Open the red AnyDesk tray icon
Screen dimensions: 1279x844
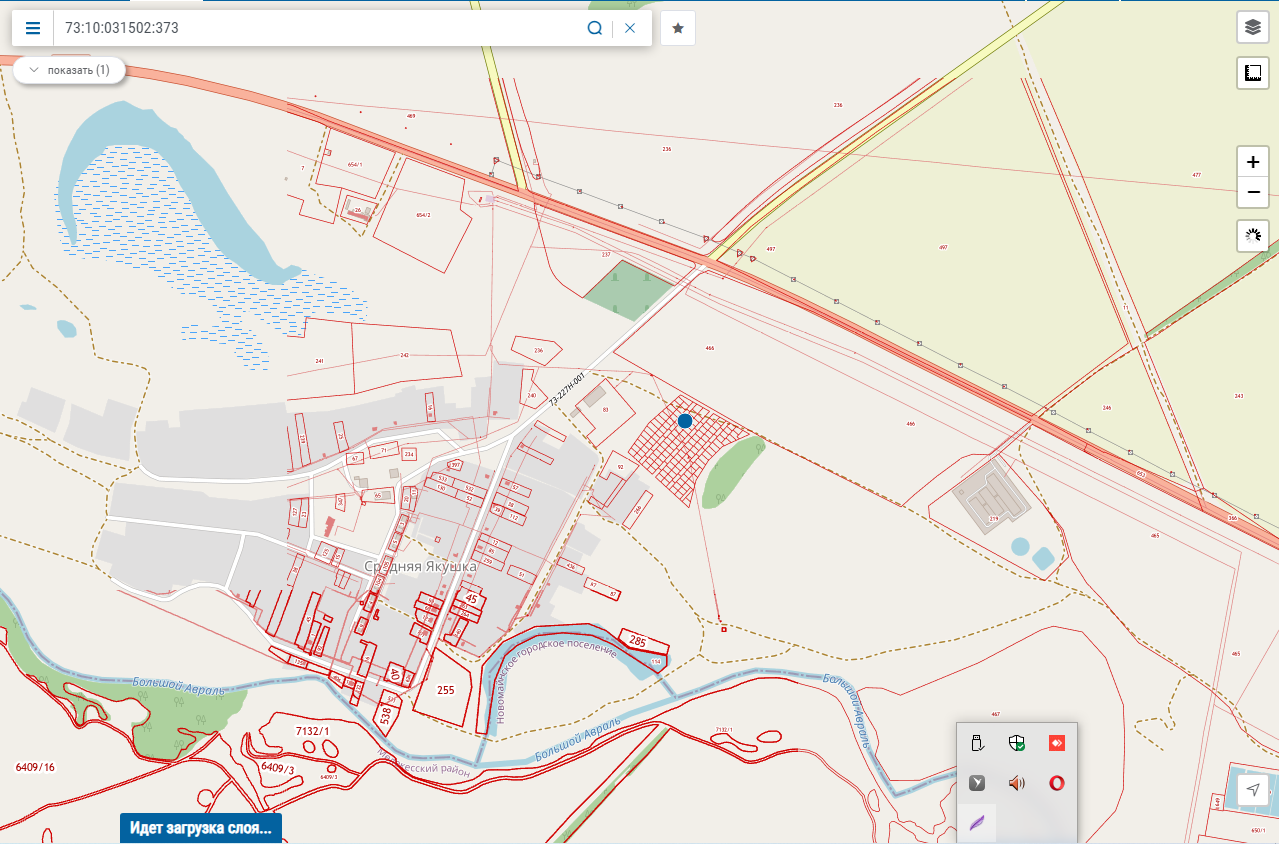[1057, 742]
